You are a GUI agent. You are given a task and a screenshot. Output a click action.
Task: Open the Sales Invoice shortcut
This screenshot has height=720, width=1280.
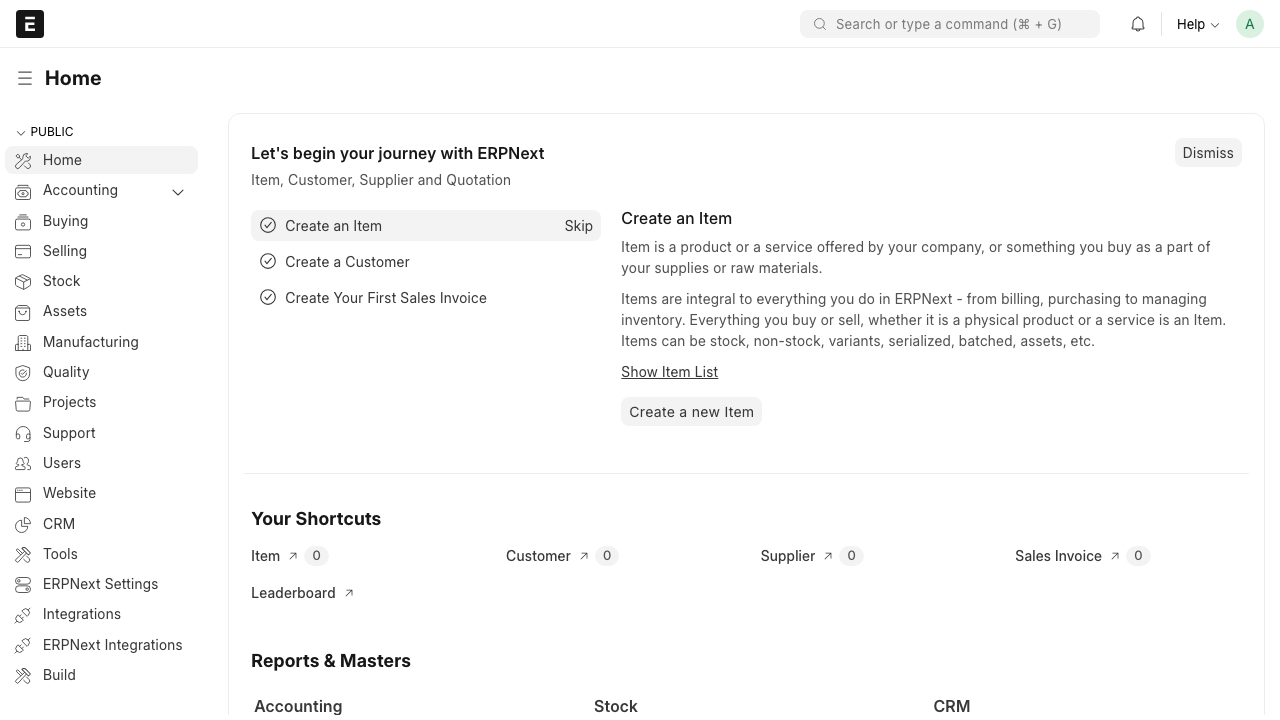pos(1058,556)
